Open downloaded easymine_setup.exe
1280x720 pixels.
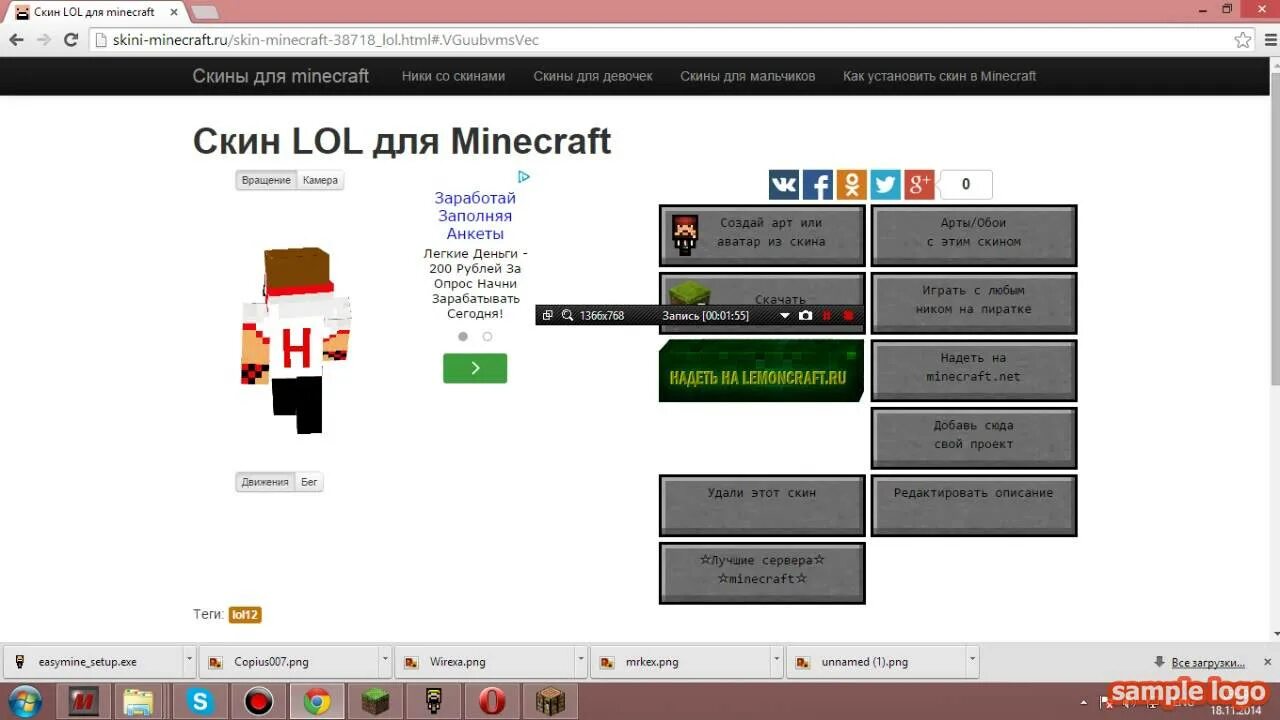[94, 662]
